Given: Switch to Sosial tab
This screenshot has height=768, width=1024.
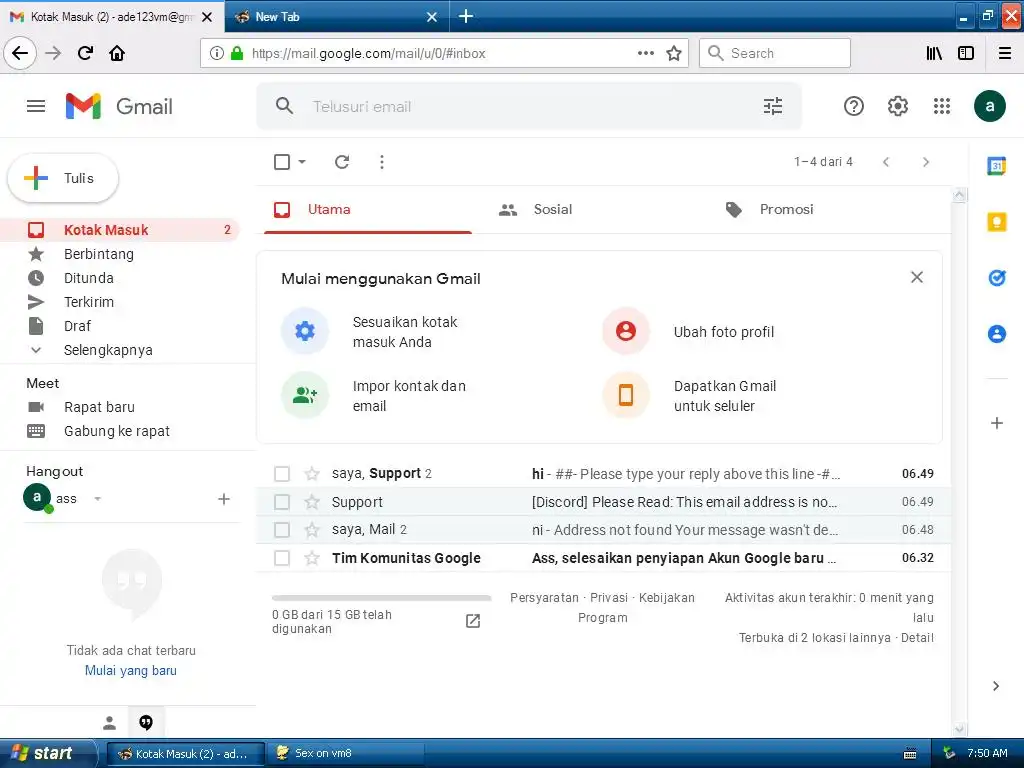Looking at the screenshot, I should pos(552,210).
